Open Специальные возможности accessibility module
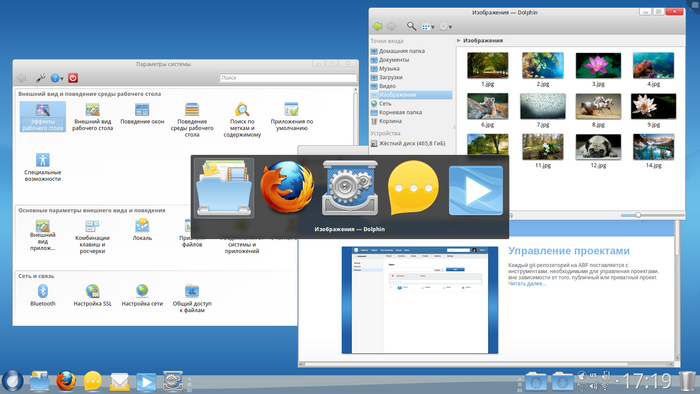Image resolution: width=700 pixels, height=394 pixels. tap(42, 167)
